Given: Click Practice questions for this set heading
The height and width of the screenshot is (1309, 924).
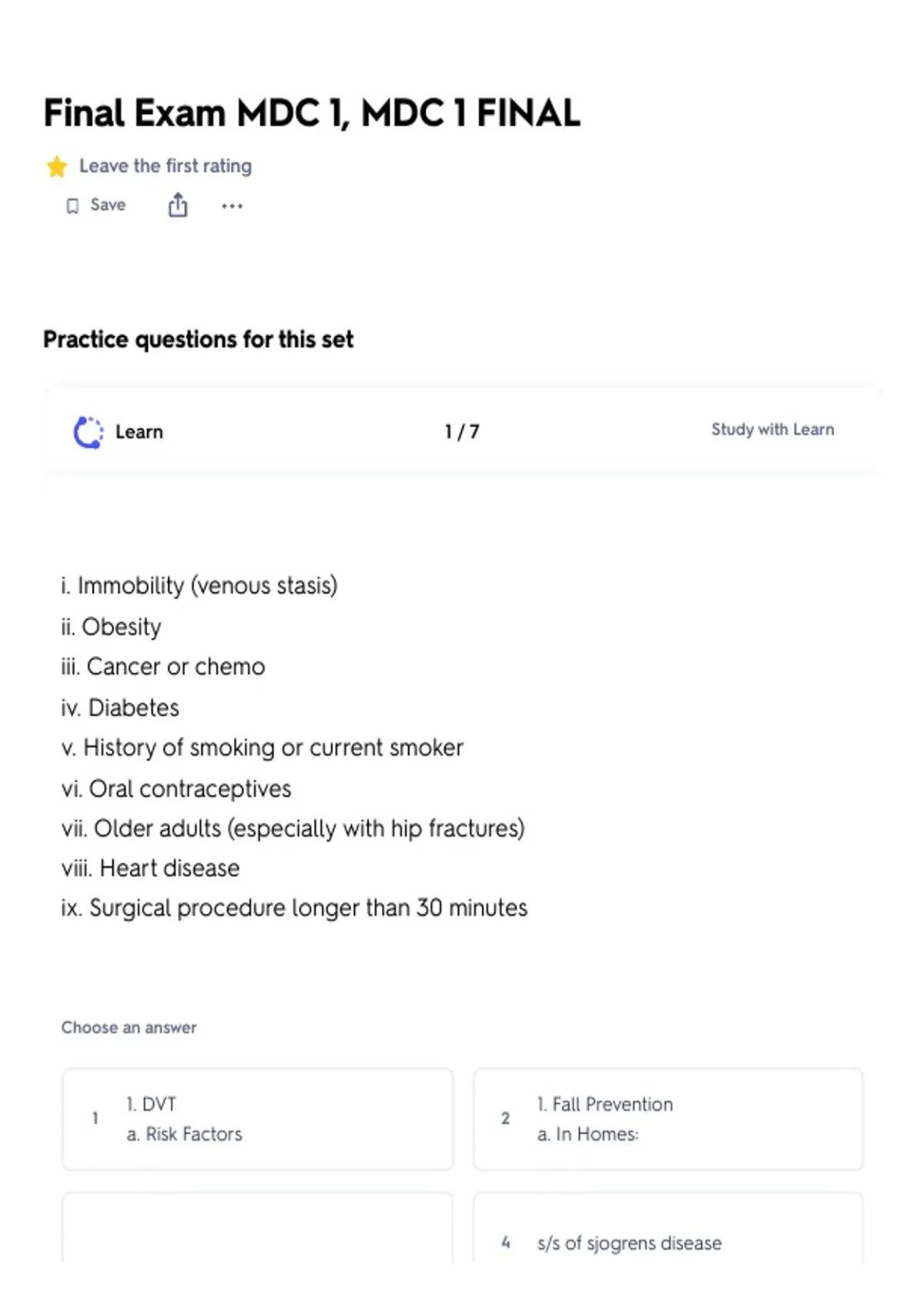Looking at the screenshot, I should tap(199, 340).
